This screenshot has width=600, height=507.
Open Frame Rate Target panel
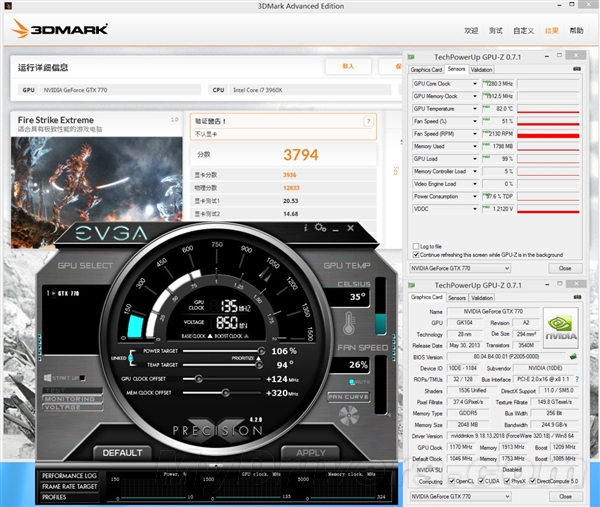69,486
